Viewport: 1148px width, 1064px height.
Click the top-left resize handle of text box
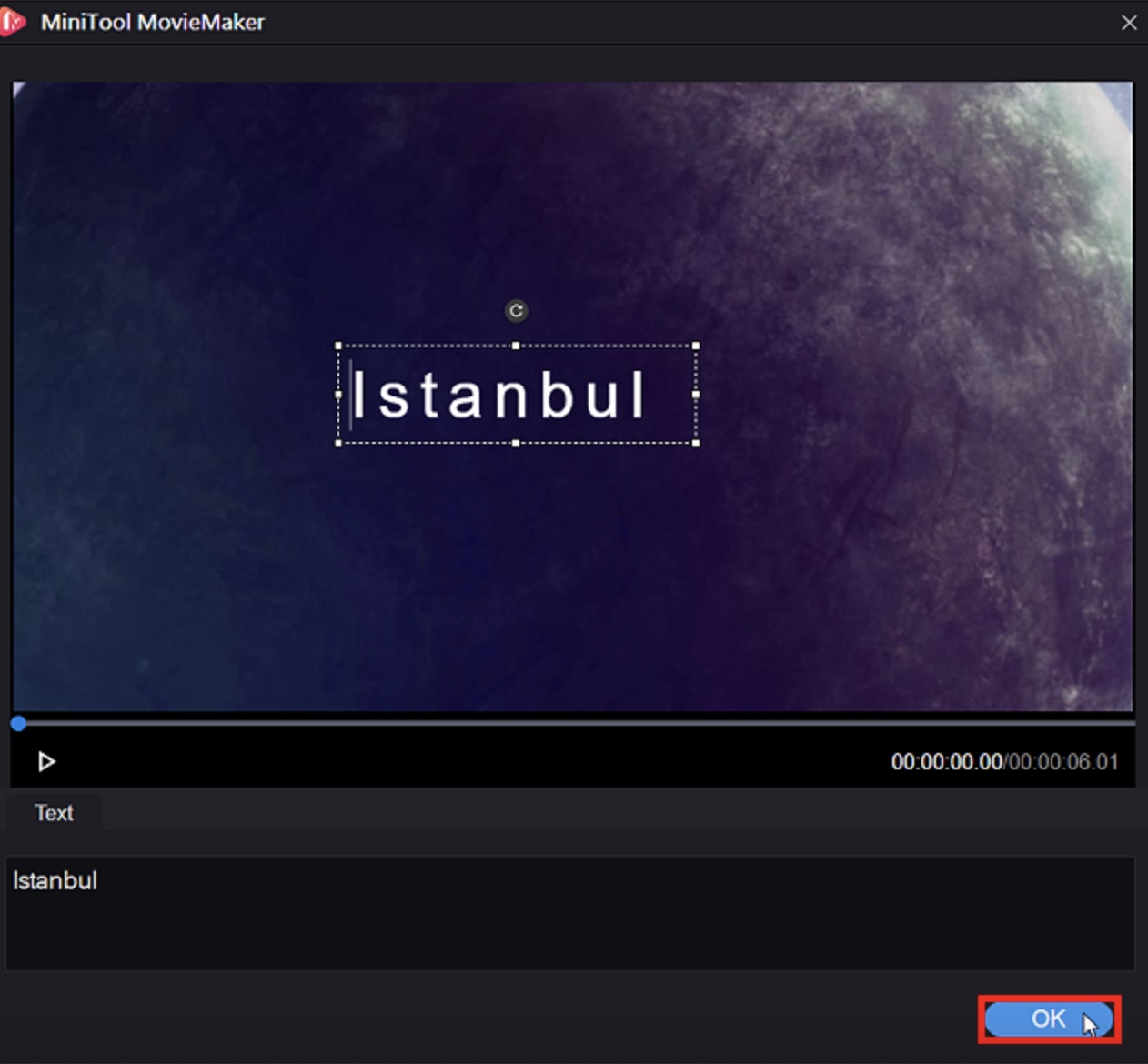[x=338, y=346]
